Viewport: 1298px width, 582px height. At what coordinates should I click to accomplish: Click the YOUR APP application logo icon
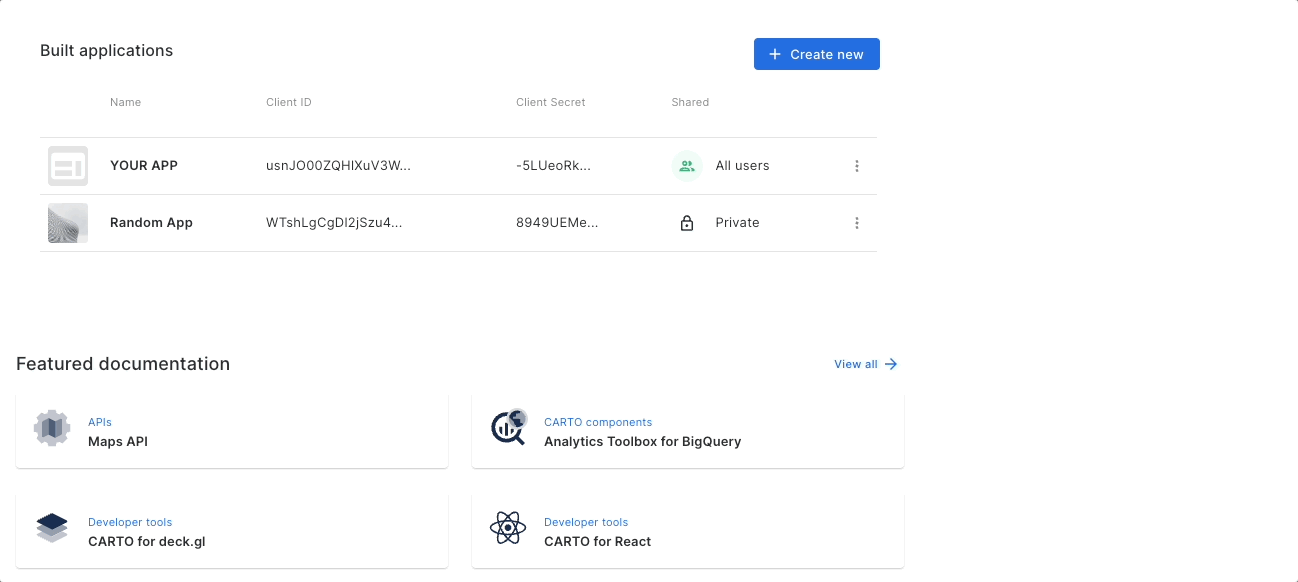click(67, 165)
